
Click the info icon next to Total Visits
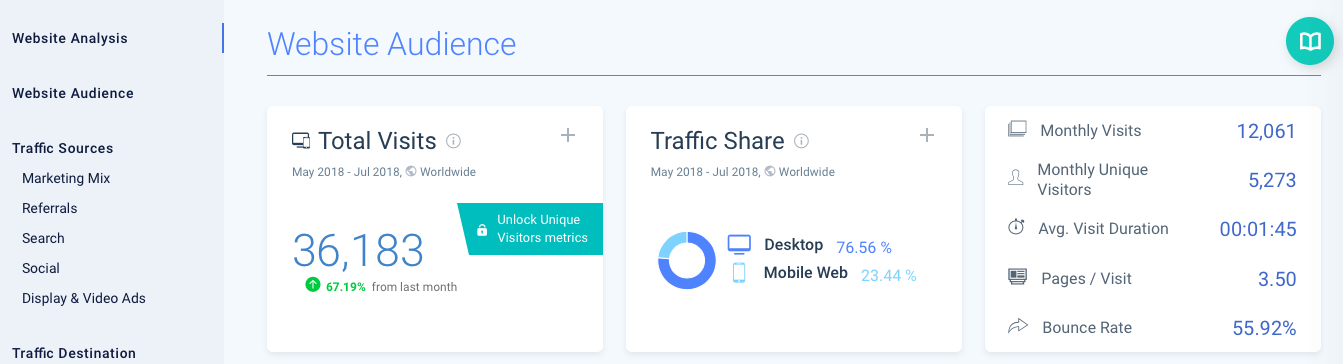coord(453,141)
